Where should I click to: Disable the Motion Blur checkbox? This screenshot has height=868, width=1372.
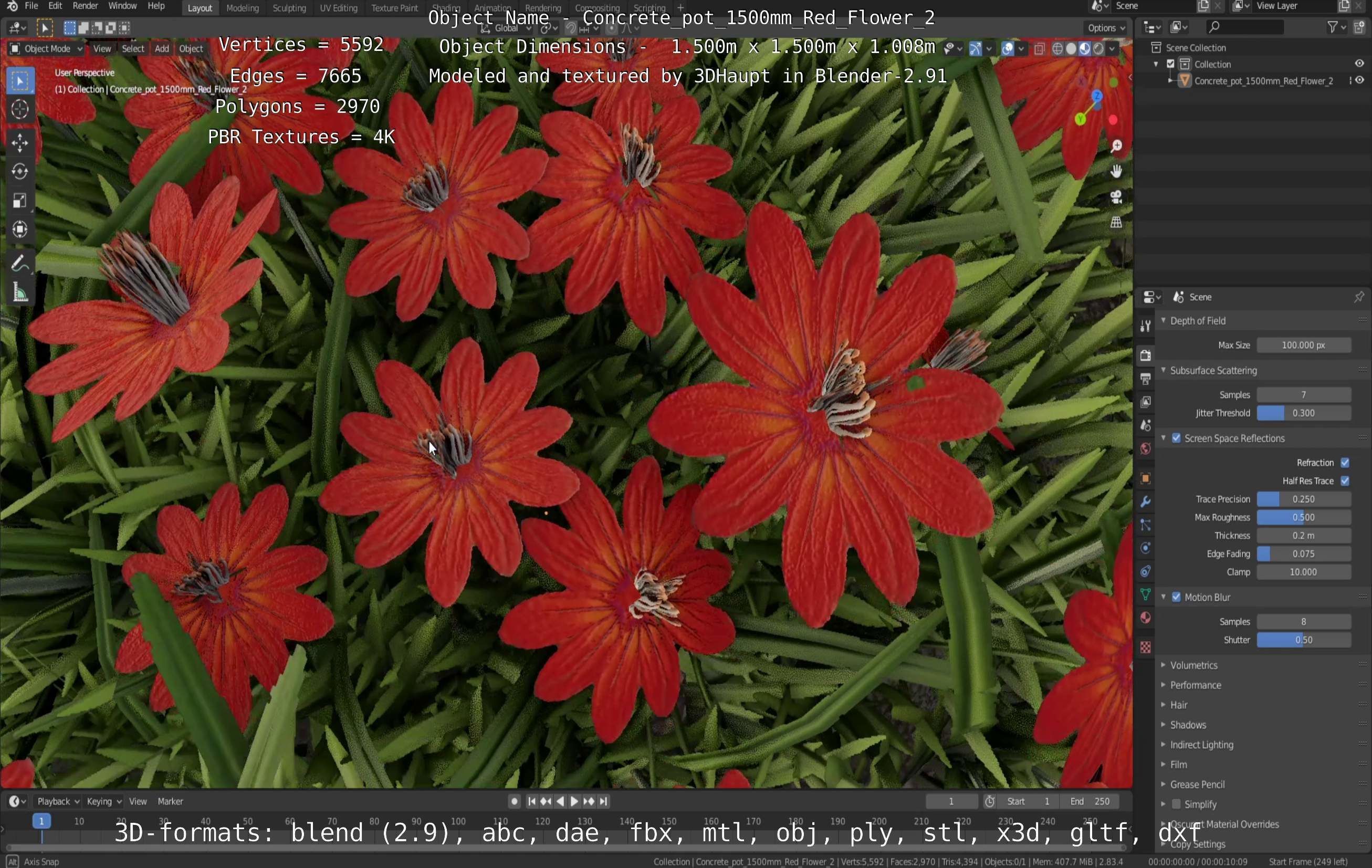coord(1177,597)
